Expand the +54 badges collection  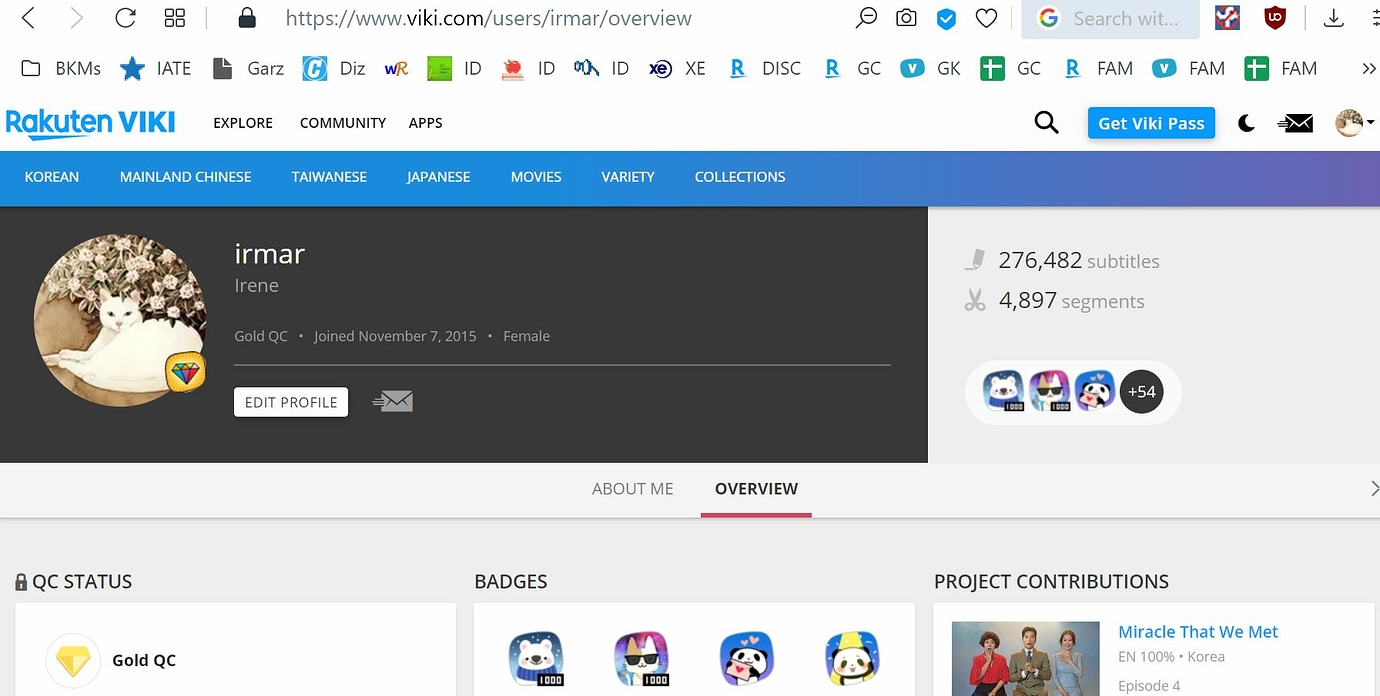coord(1141,391)
